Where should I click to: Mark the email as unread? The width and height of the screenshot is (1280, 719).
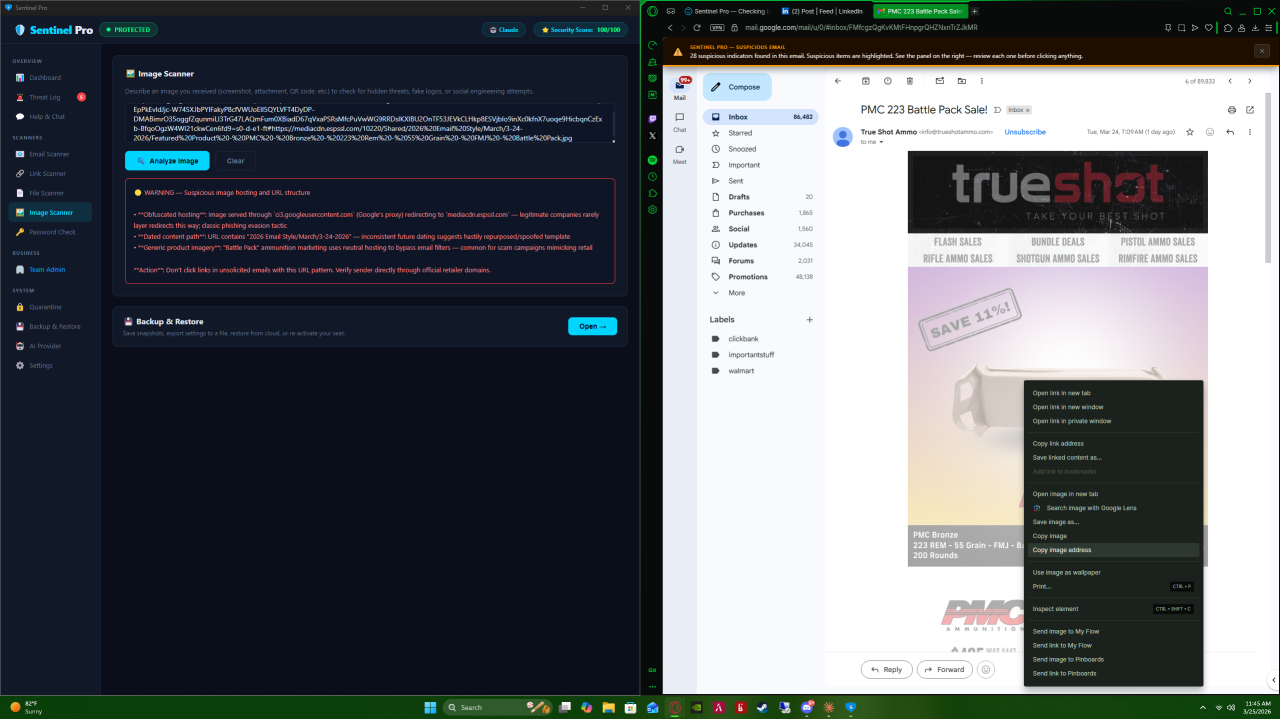pos(940,81)
